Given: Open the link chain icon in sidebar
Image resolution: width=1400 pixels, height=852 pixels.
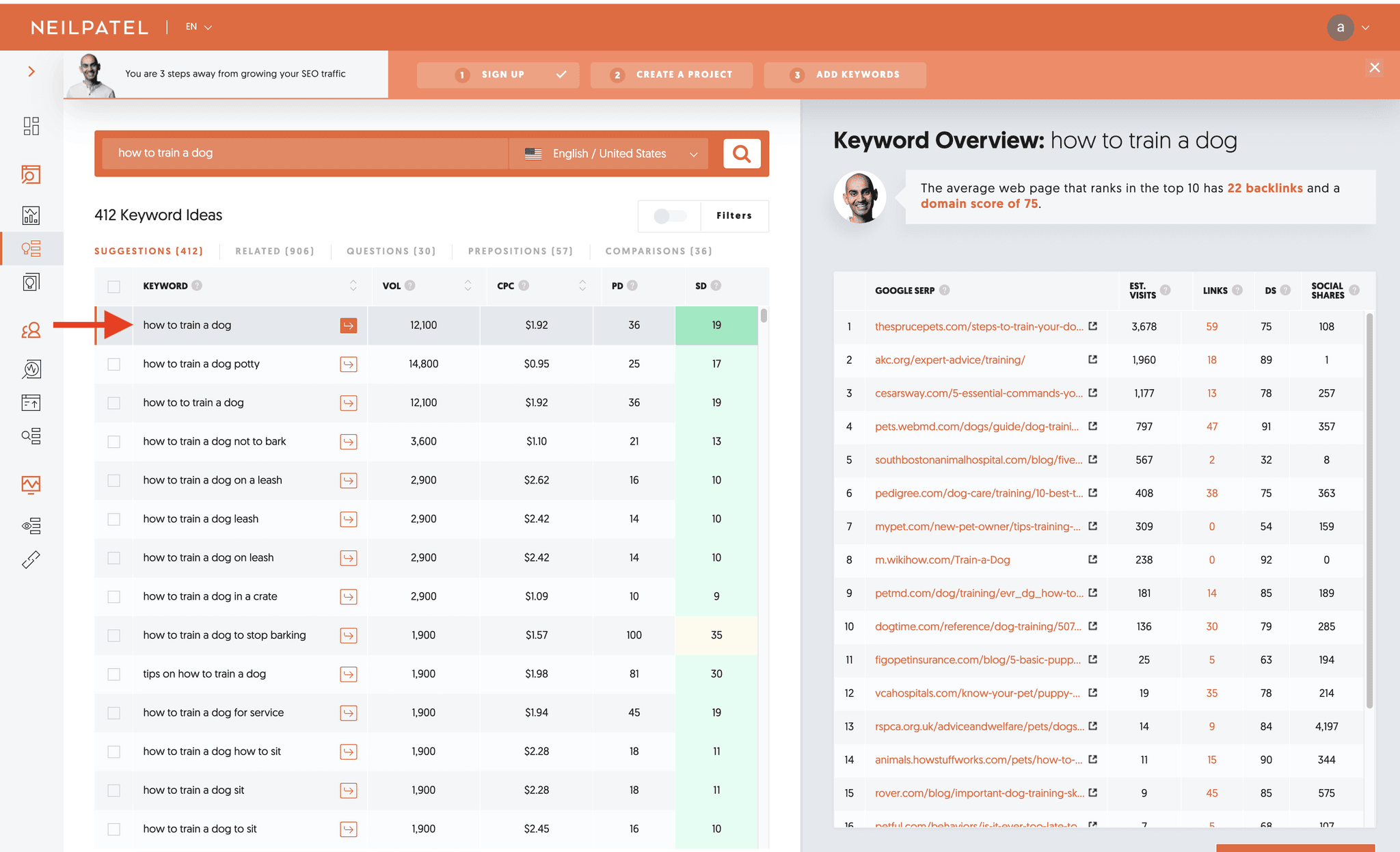Looking at the screenshot, I should [x=31, y=560].
